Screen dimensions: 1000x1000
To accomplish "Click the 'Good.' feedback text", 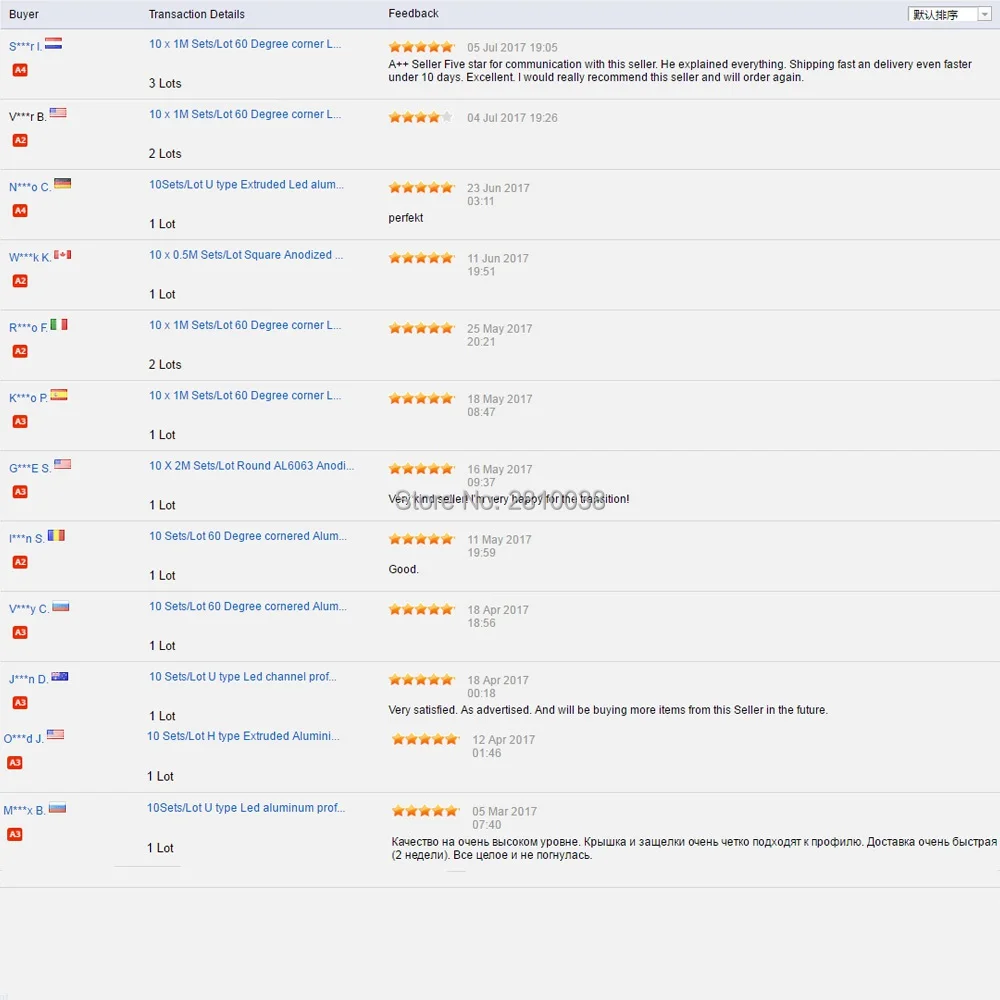I will (x=403, y=569).
